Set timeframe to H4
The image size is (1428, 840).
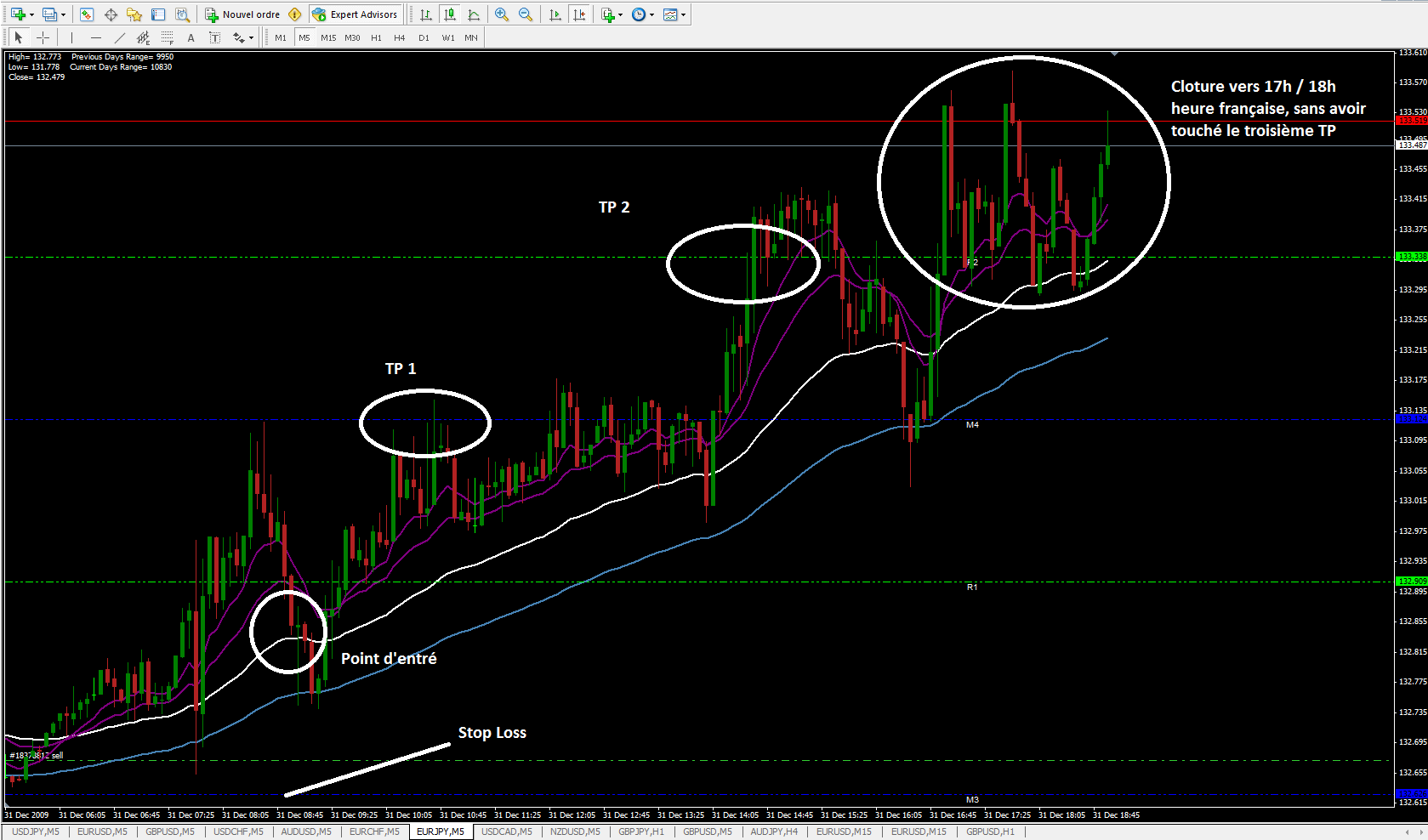point(400,37)
